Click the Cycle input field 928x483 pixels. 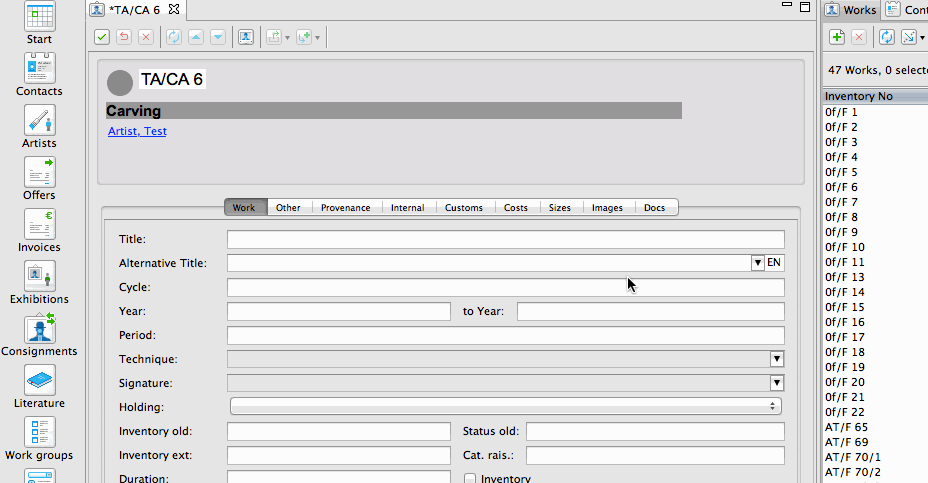[506, 288]
